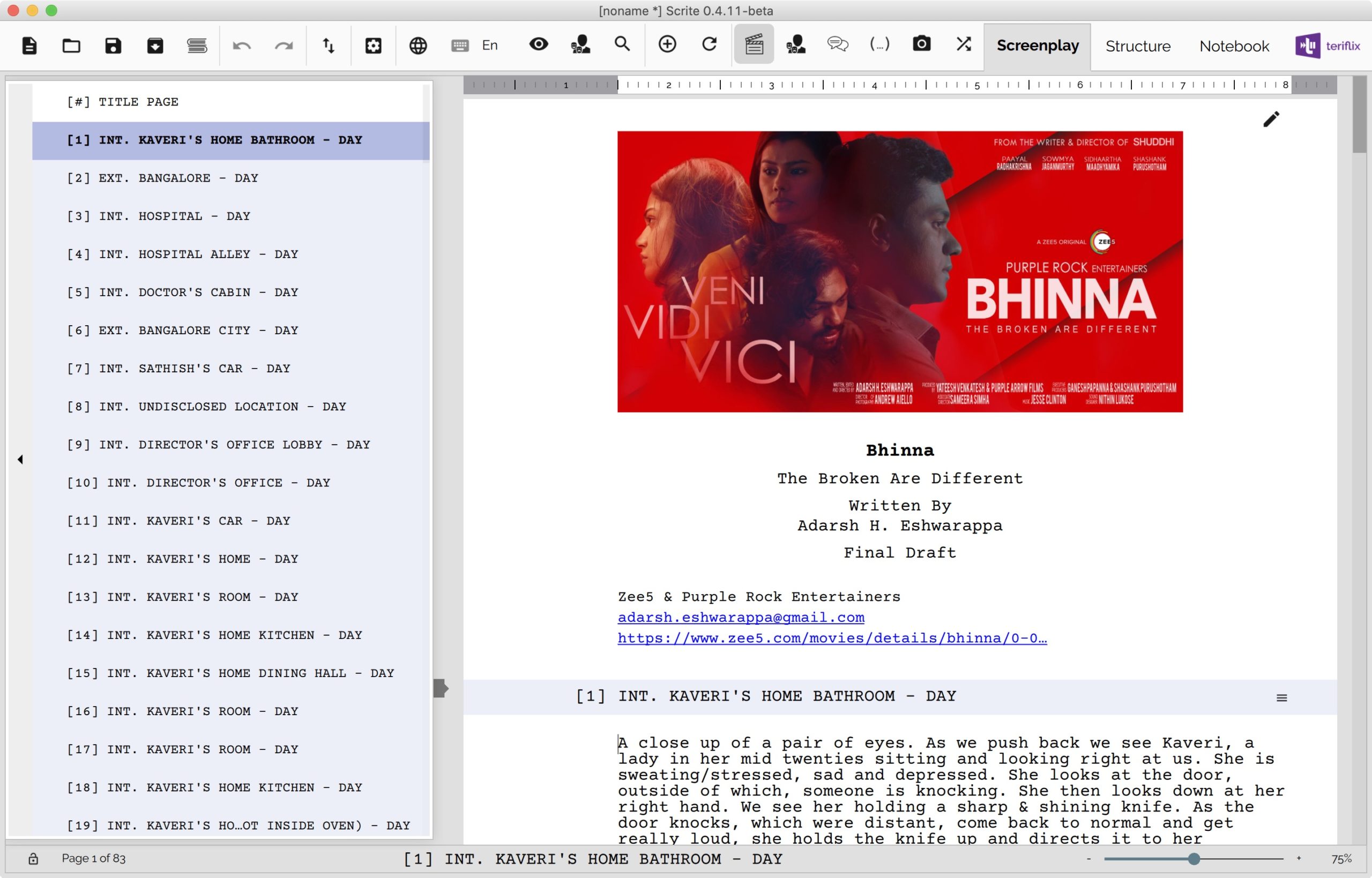Toggle the lock icon in status bar

(x=33, y=859)
